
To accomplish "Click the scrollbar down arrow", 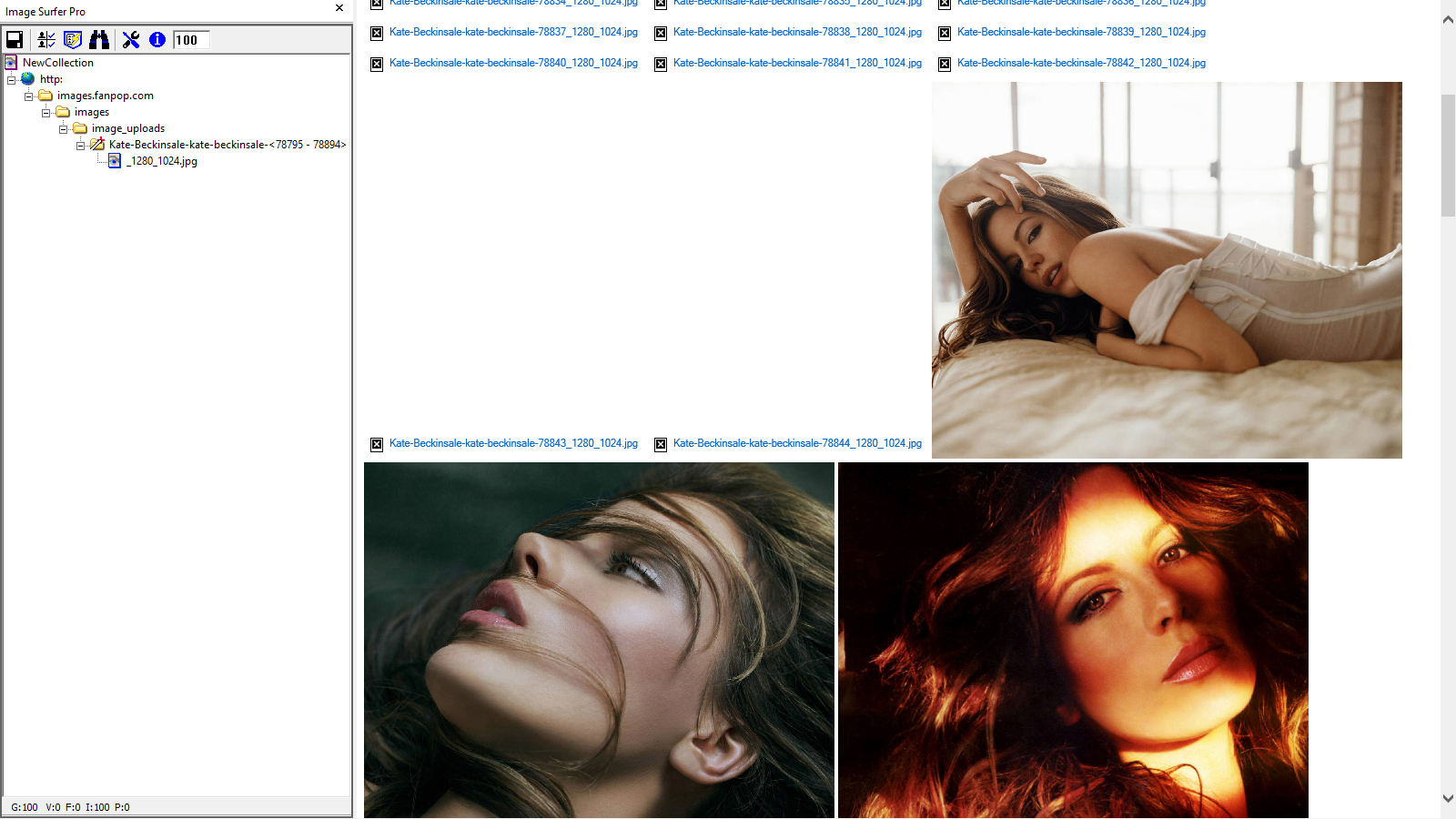I will point(1448,798).
